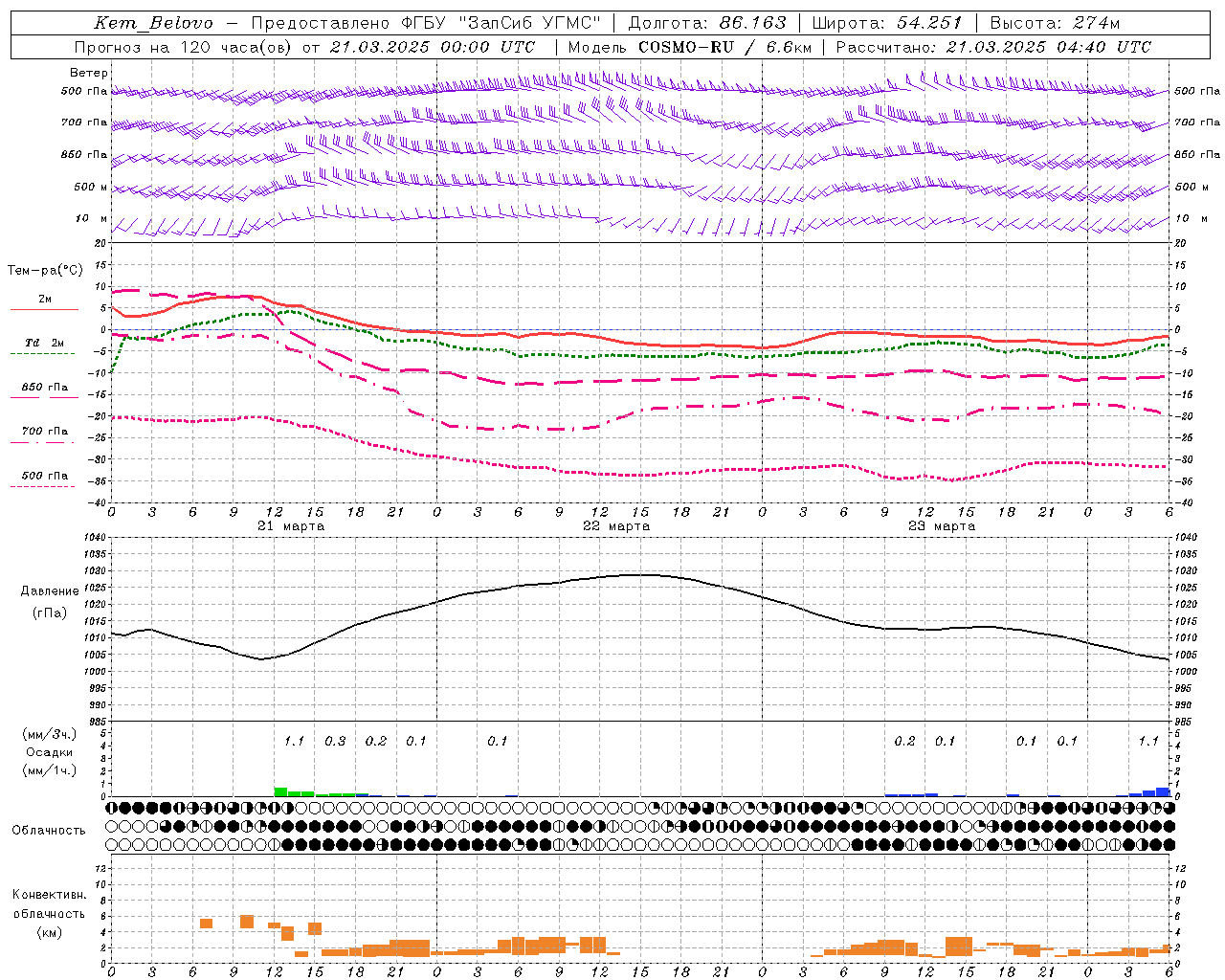This screenshot has height=980, width=1225.
Task: Click '850 гПа' entry in temperature legend
Action: pos(45,388)
